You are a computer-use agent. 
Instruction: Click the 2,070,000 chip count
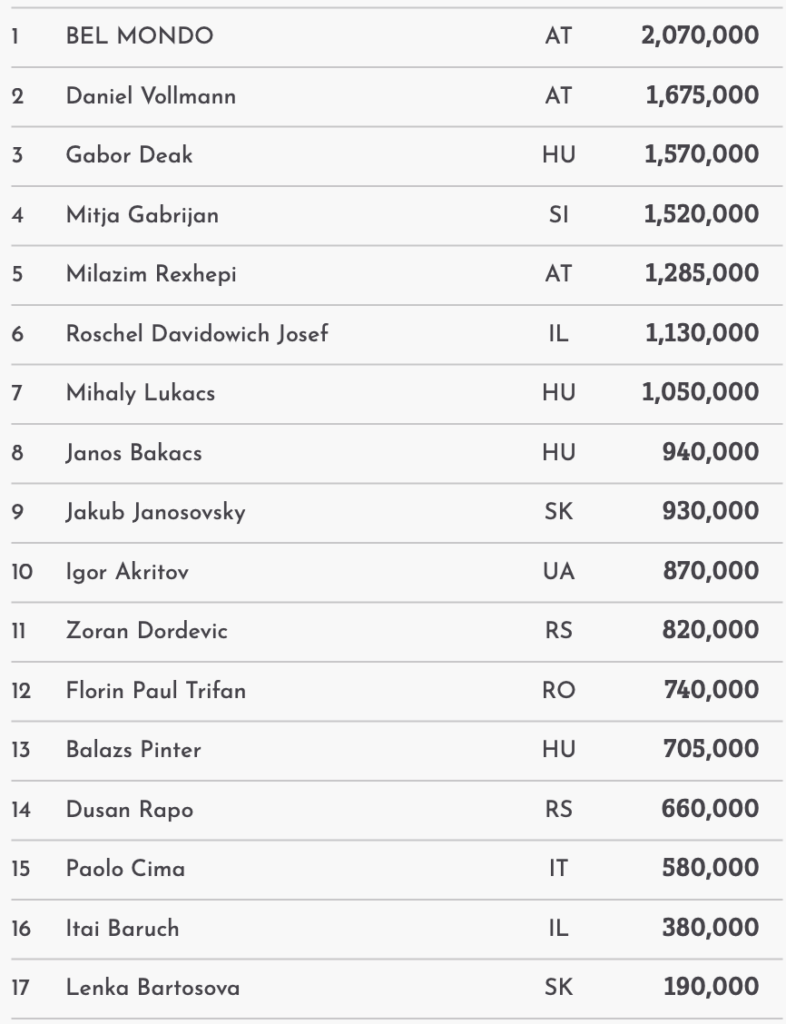[700, 37]
